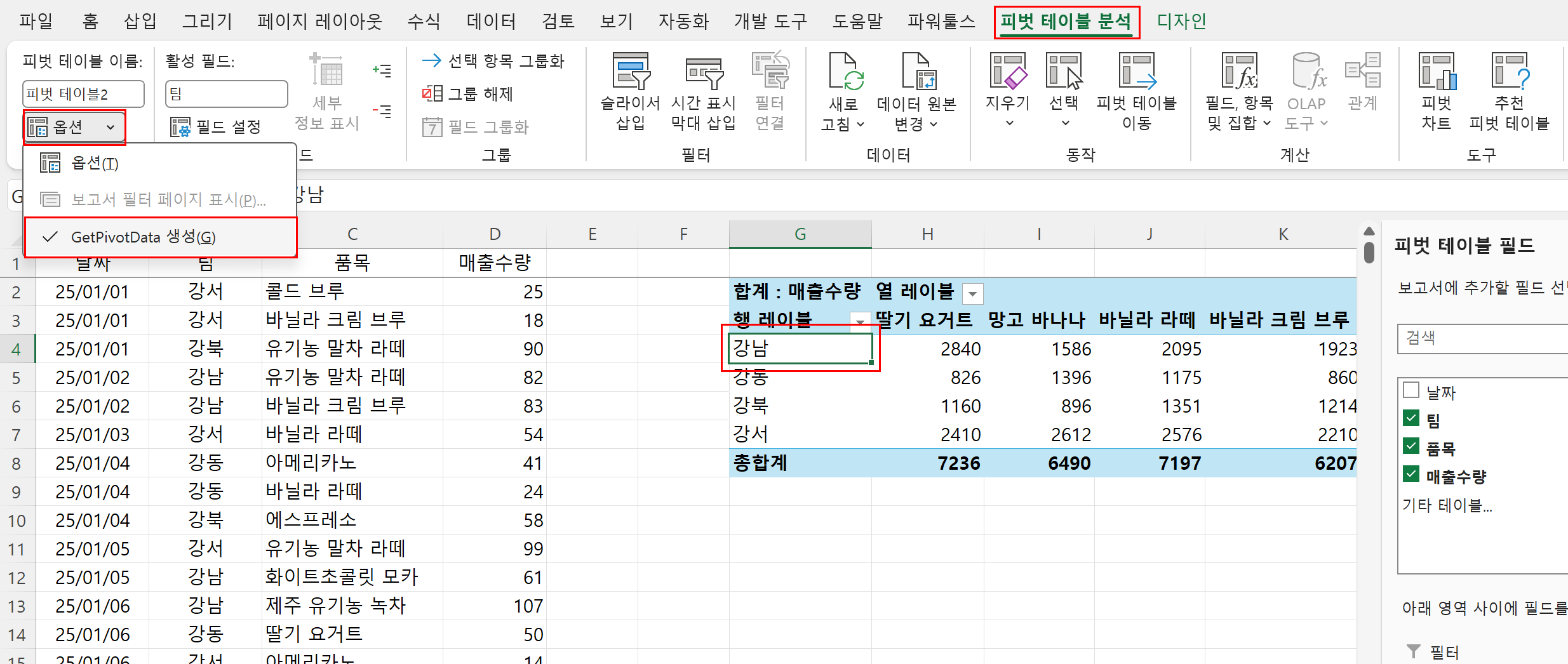Switch to the 삽입 tab
This screenshot has height=664, width=1568.
(140, 21)
